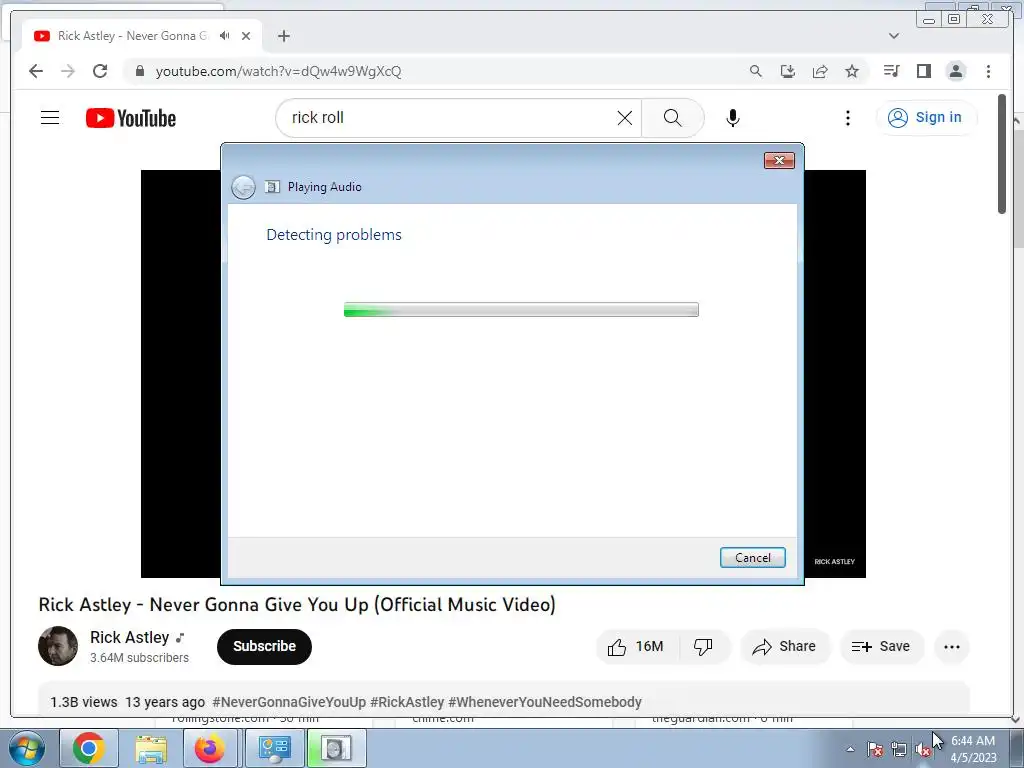1024x768 pixels.
Task: Toggle the Chrome side panel icon
Action: 923,71
